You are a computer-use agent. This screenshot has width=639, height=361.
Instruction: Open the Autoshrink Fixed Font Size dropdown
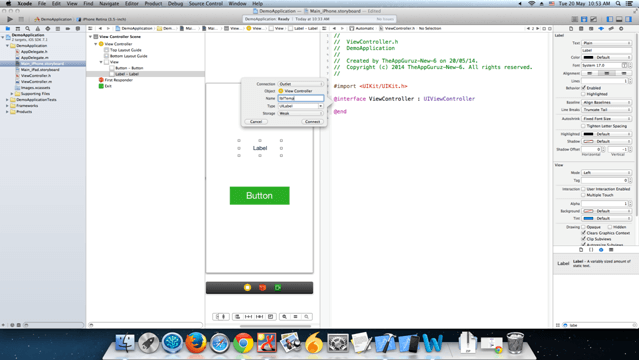[x=607, y=119]
